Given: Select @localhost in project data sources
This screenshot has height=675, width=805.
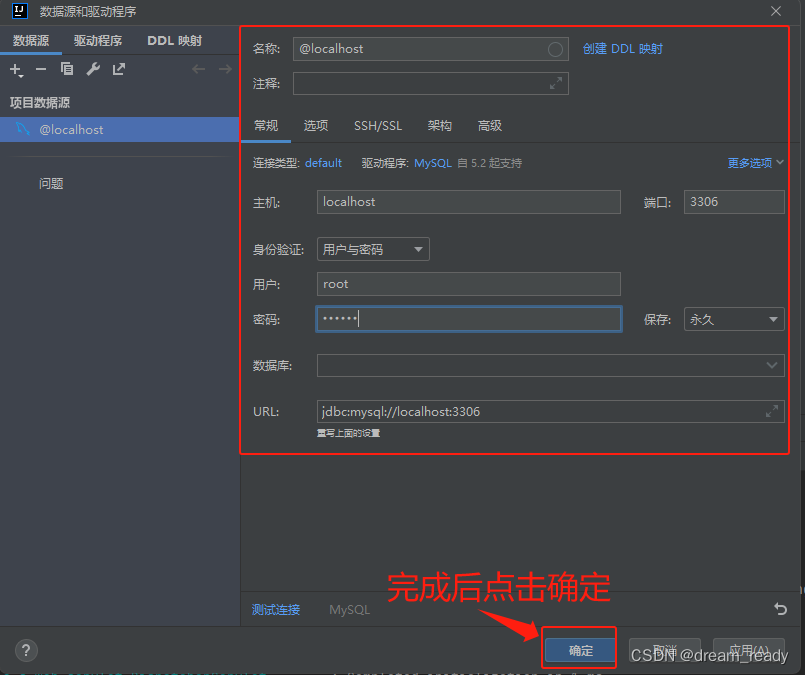Looking at the screenshot, I should 120,129.
